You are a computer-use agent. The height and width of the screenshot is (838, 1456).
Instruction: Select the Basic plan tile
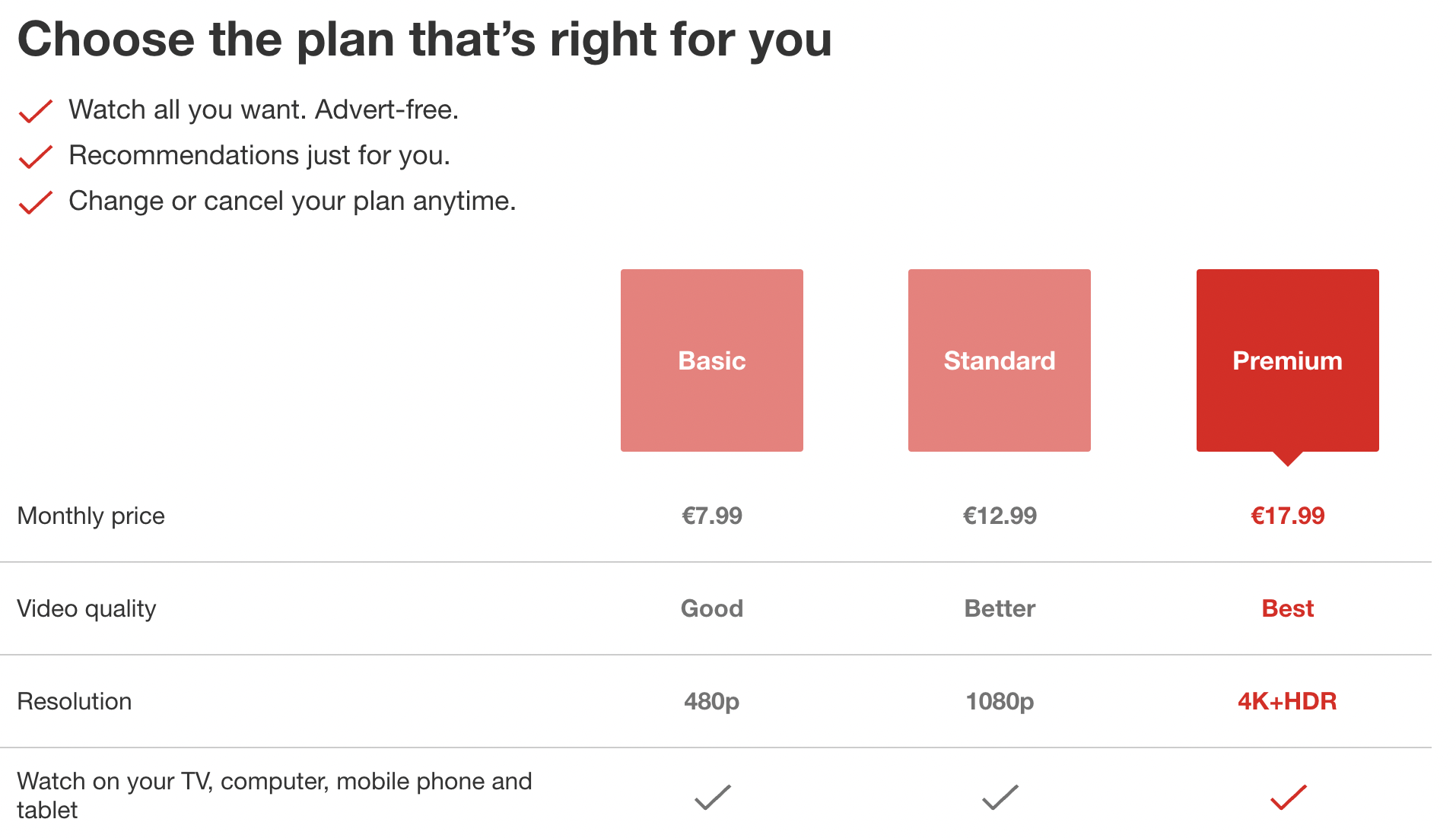(711, 360)
